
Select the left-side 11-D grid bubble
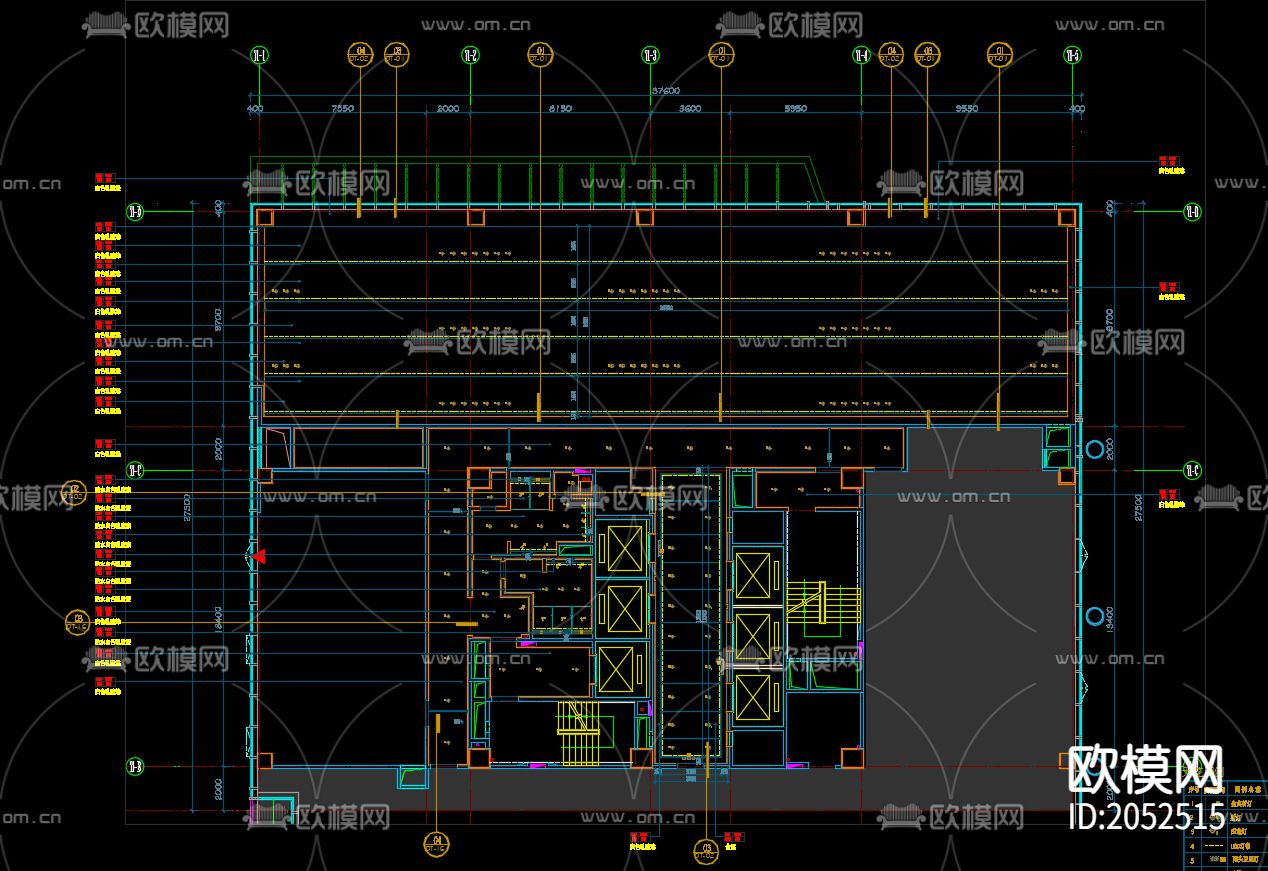[135, 211]
